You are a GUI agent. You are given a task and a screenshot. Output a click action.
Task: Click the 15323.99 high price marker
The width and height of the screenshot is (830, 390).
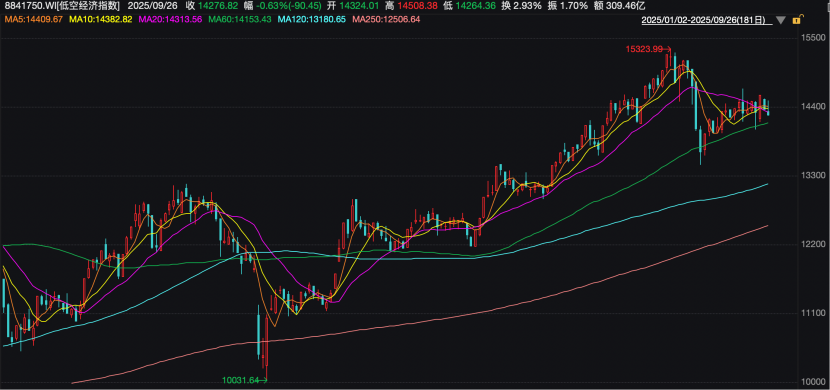tap(644, 49)
